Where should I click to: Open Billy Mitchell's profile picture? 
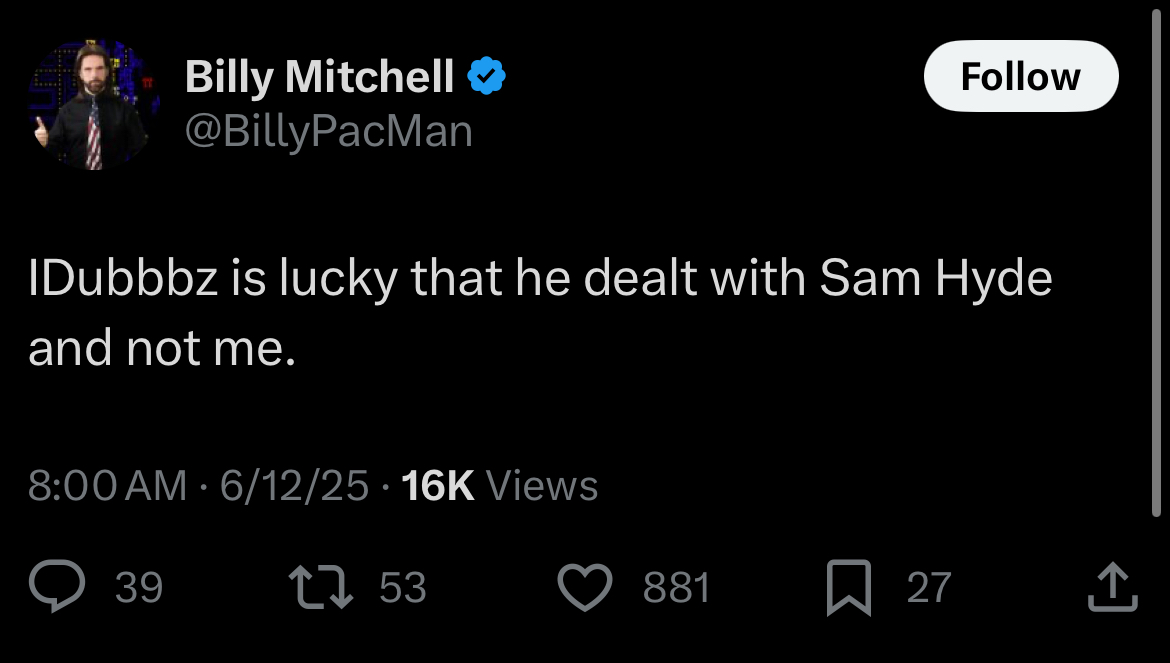[x=93, y=104]
